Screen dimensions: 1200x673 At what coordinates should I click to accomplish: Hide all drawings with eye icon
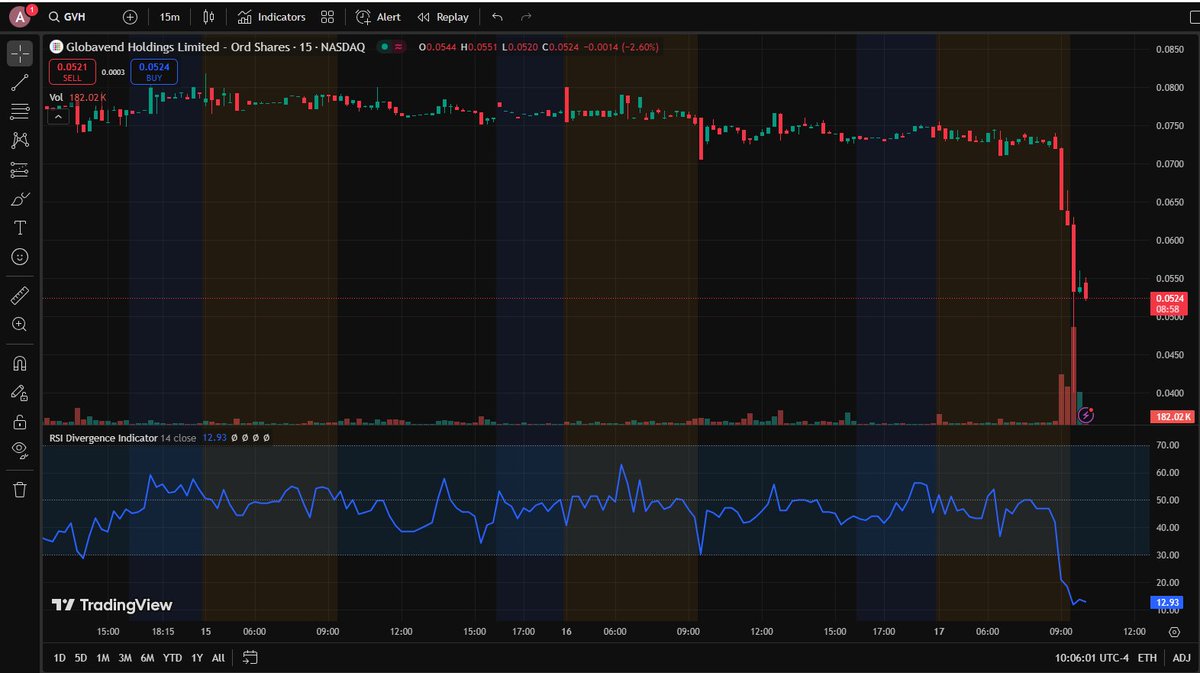pos(20,450)
